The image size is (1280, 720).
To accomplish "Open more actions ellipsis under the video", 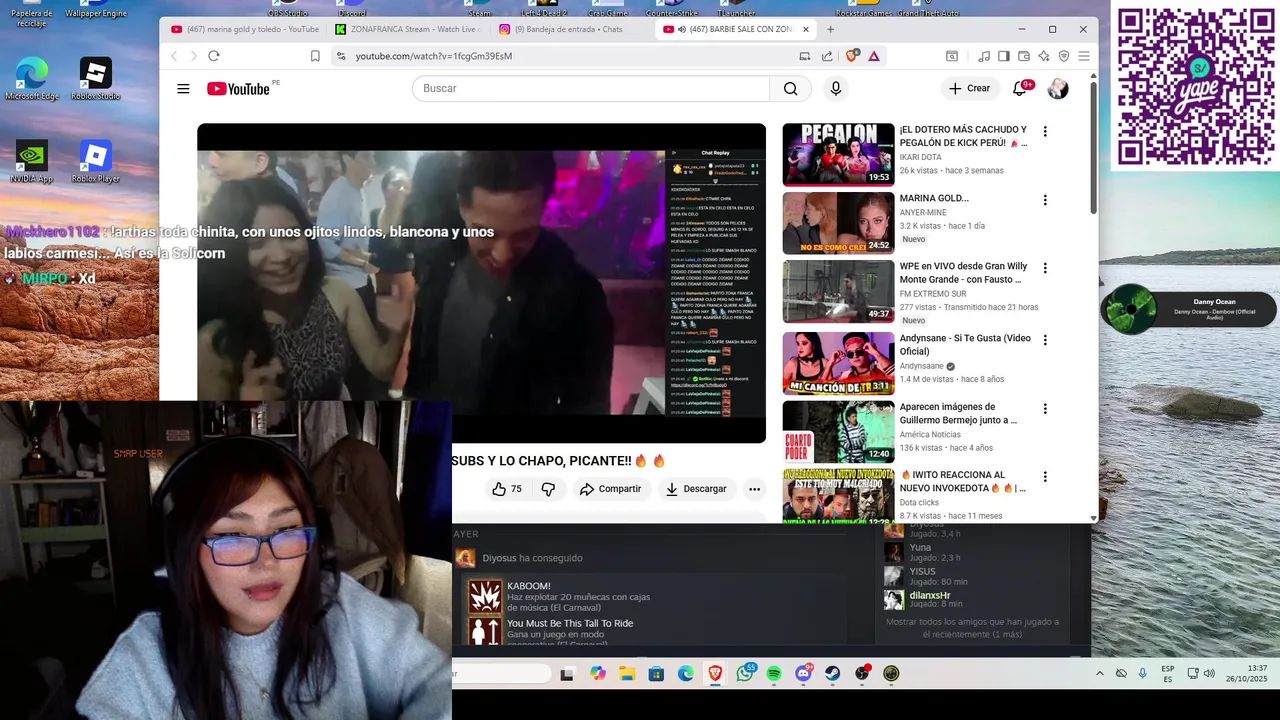I will click(x=754, y=489).
